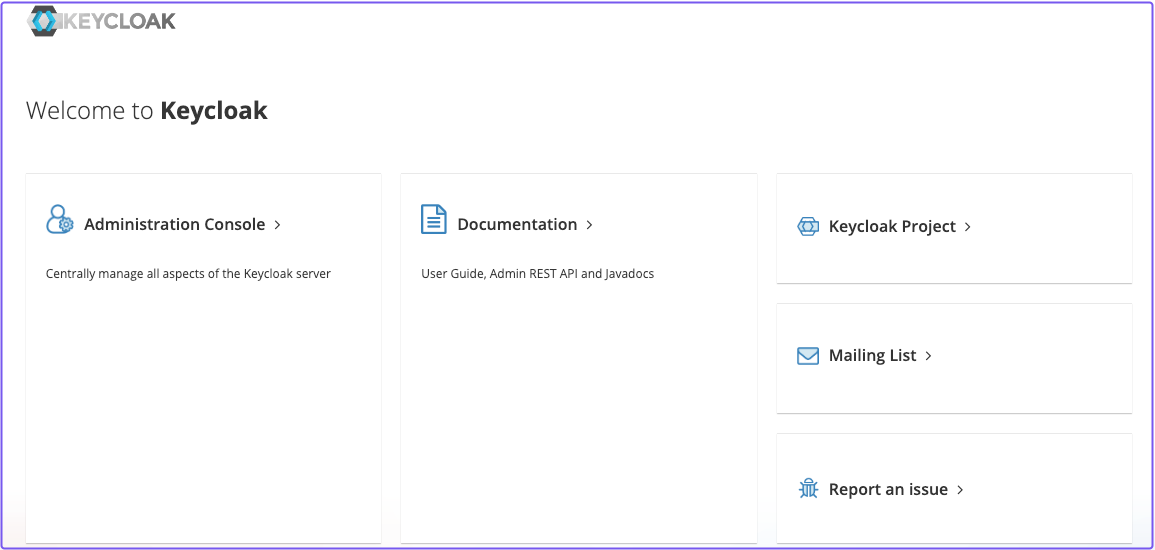The height and width of the screenshot is (550, 1155).
Task: Click the "Welcome to Keycloak" heading
Action: 147,110
